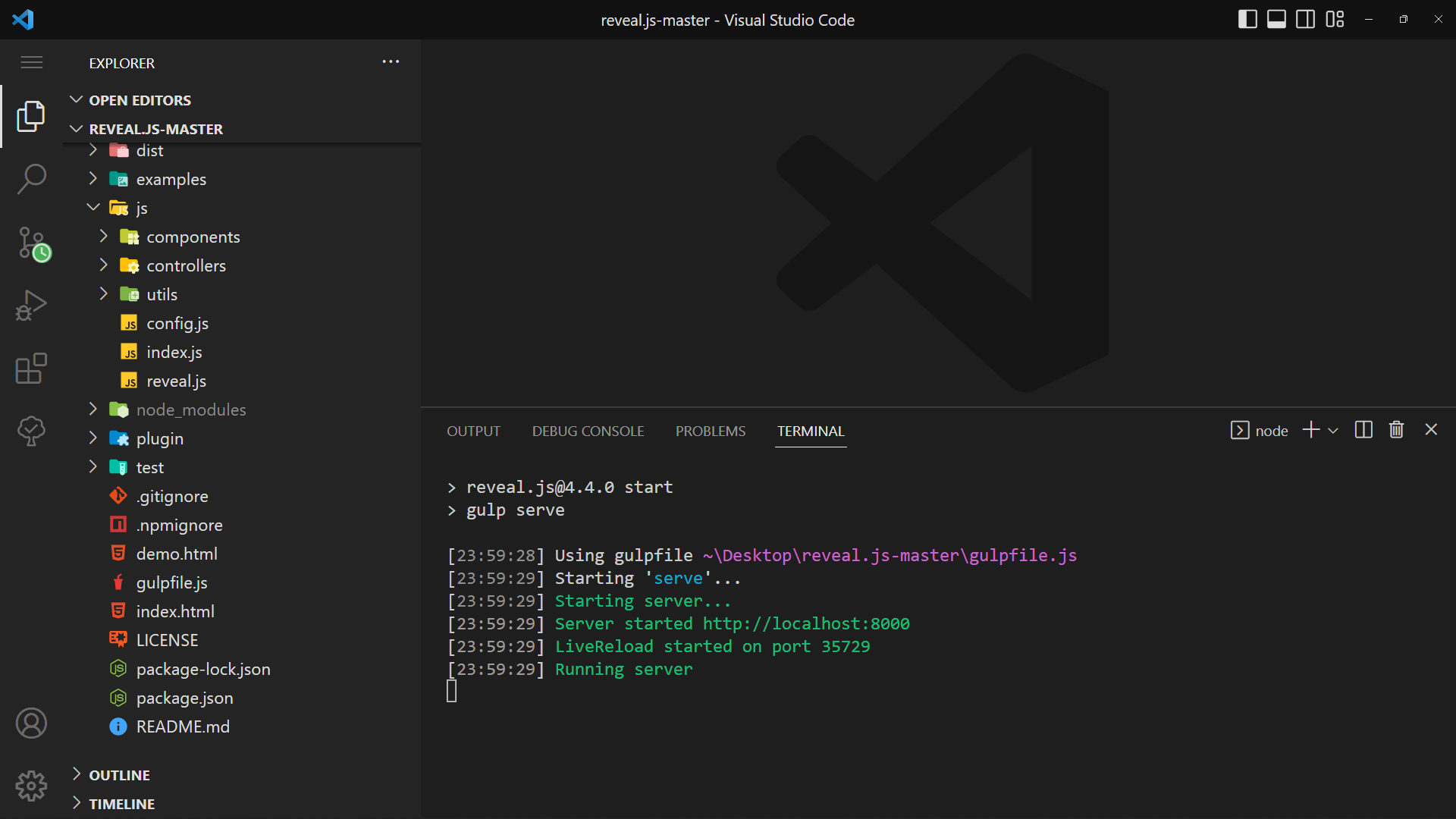Click the VS Code logo in title bar
This screenshot has width=1456, height=819.
(23, 20)
